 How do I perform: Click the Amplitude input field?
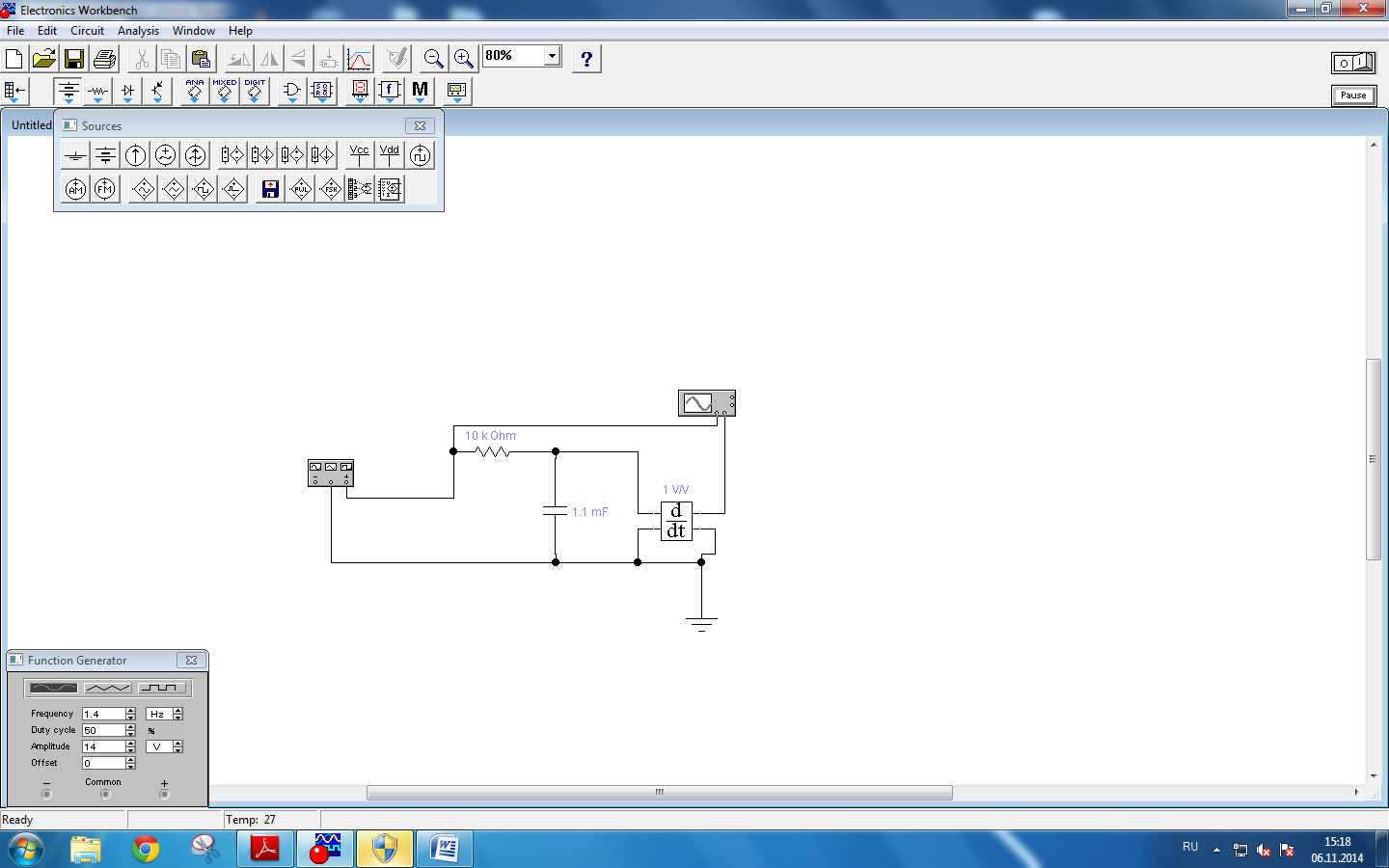click(x=104, y=746)
